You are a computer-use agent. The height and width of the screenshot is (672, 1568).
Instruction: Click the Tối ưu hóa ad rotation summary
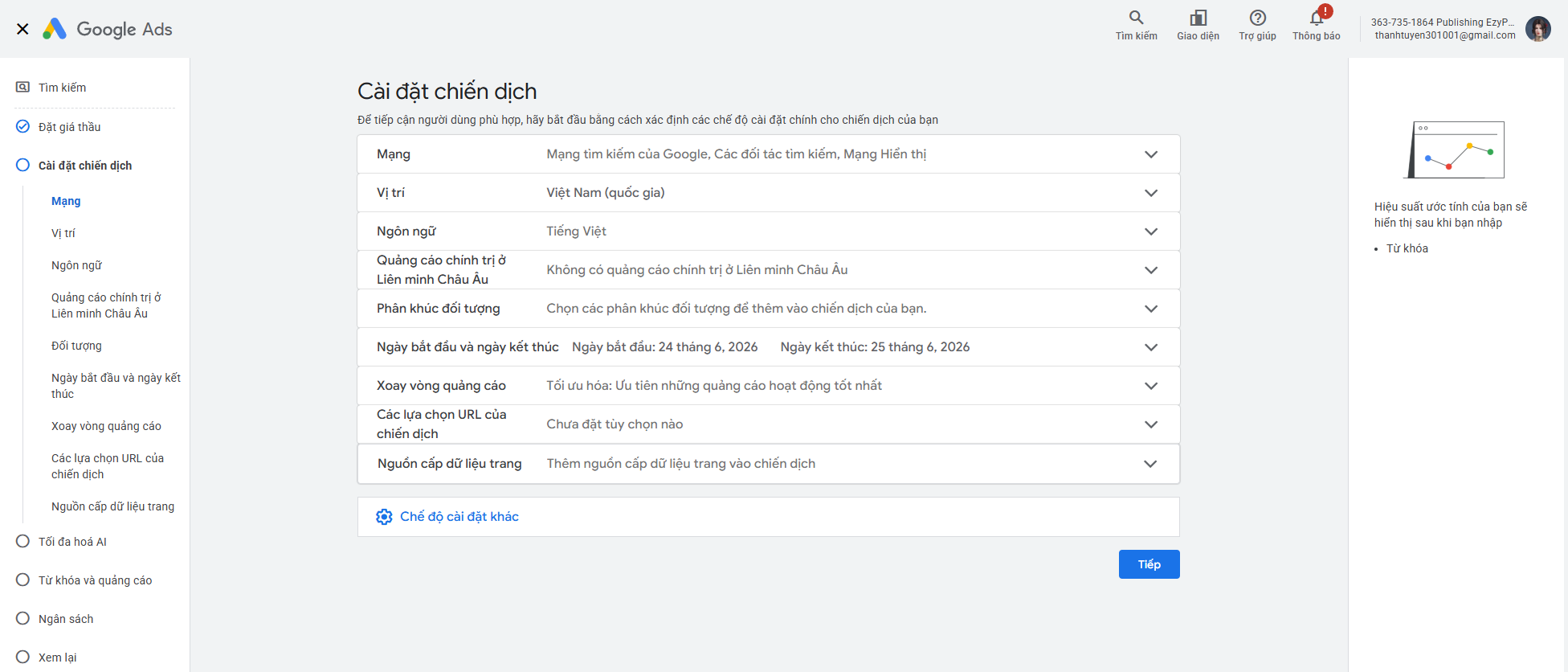coord(714,386)
